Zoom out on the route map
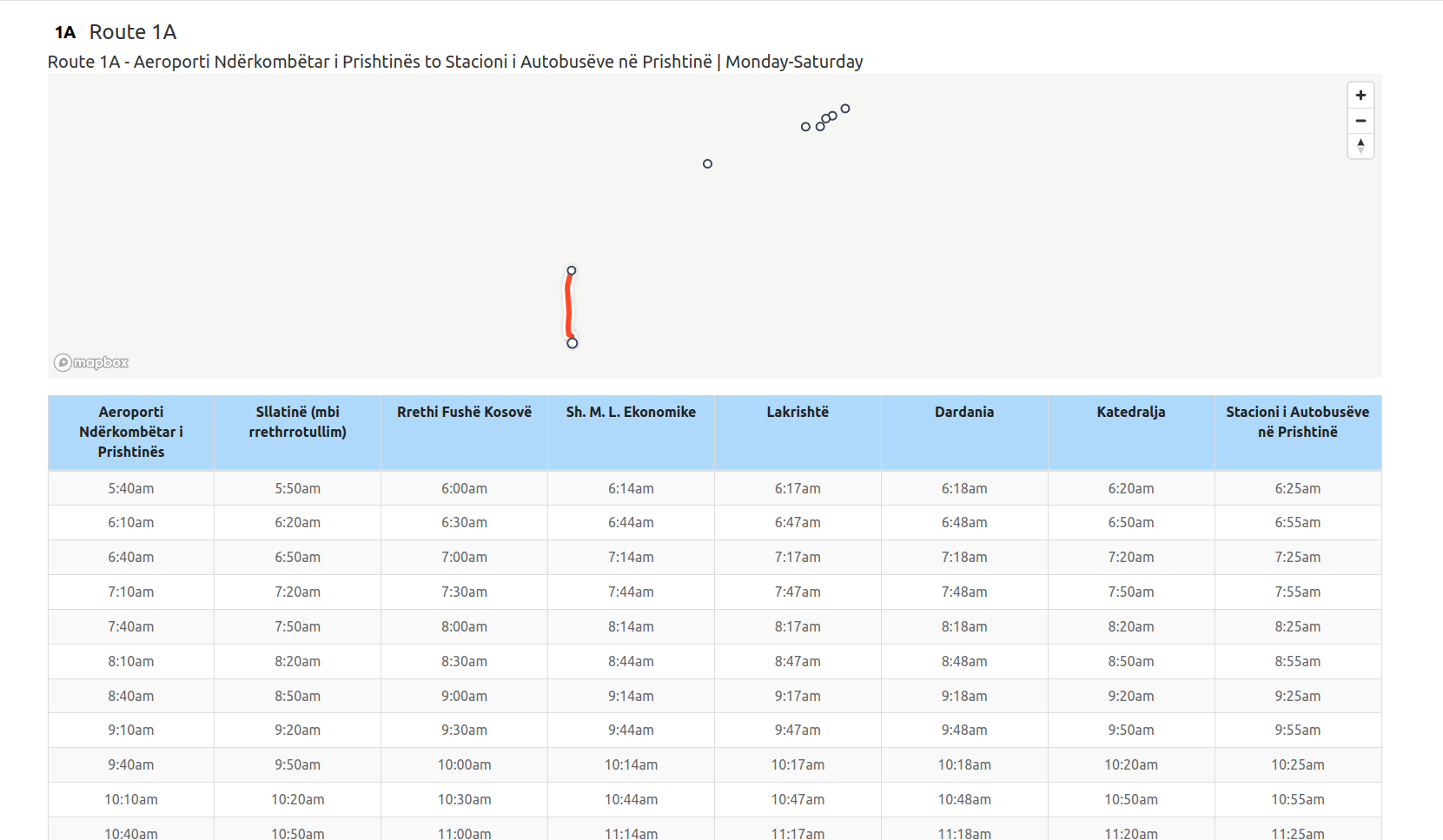 [x=1360, y=121]
